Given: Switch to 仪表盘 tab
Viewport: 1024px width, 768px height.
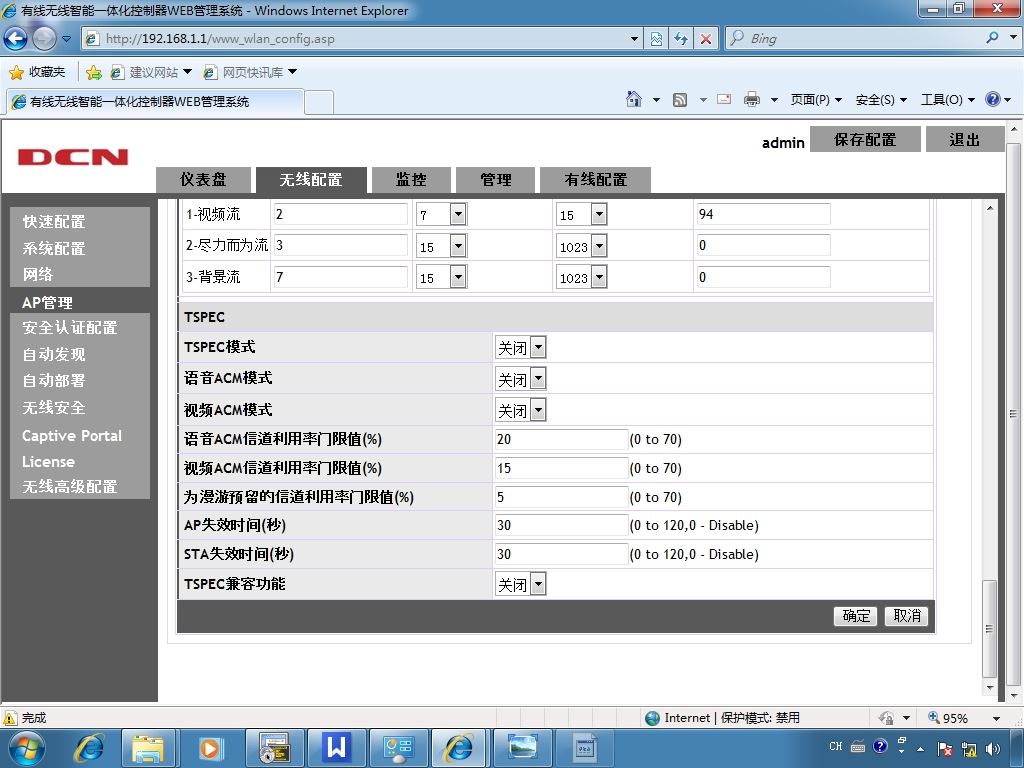Looking at the screenshot, I should 203,180.
